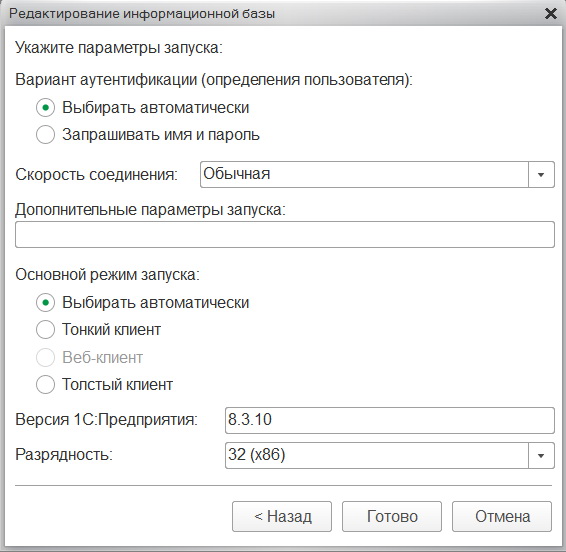The height and width of the screenshot is (552, 566).
Task: Focus the Дополнительные параметры запуска input field
Action: point(284,235)
